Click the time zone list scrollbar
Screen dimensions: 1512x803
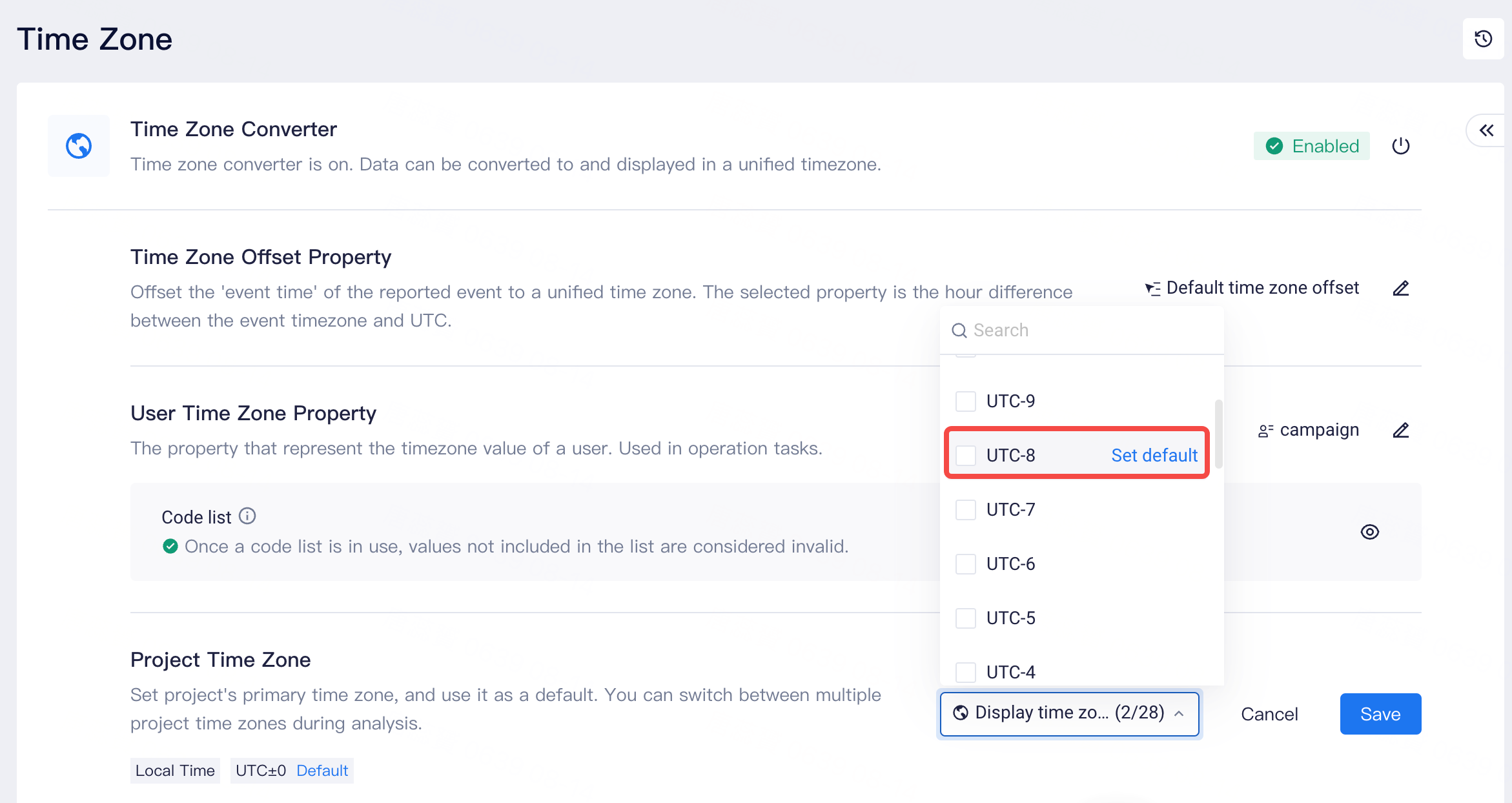point(1218,434)
